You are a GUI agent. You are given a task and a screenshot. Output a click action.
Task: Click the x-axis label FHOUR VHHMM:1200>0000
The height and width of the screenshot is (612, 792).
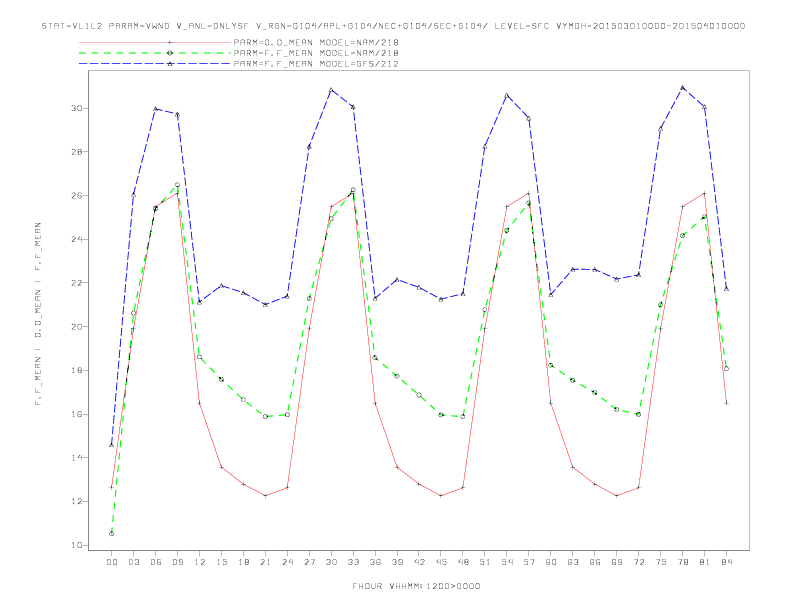(x=416, y=586)
